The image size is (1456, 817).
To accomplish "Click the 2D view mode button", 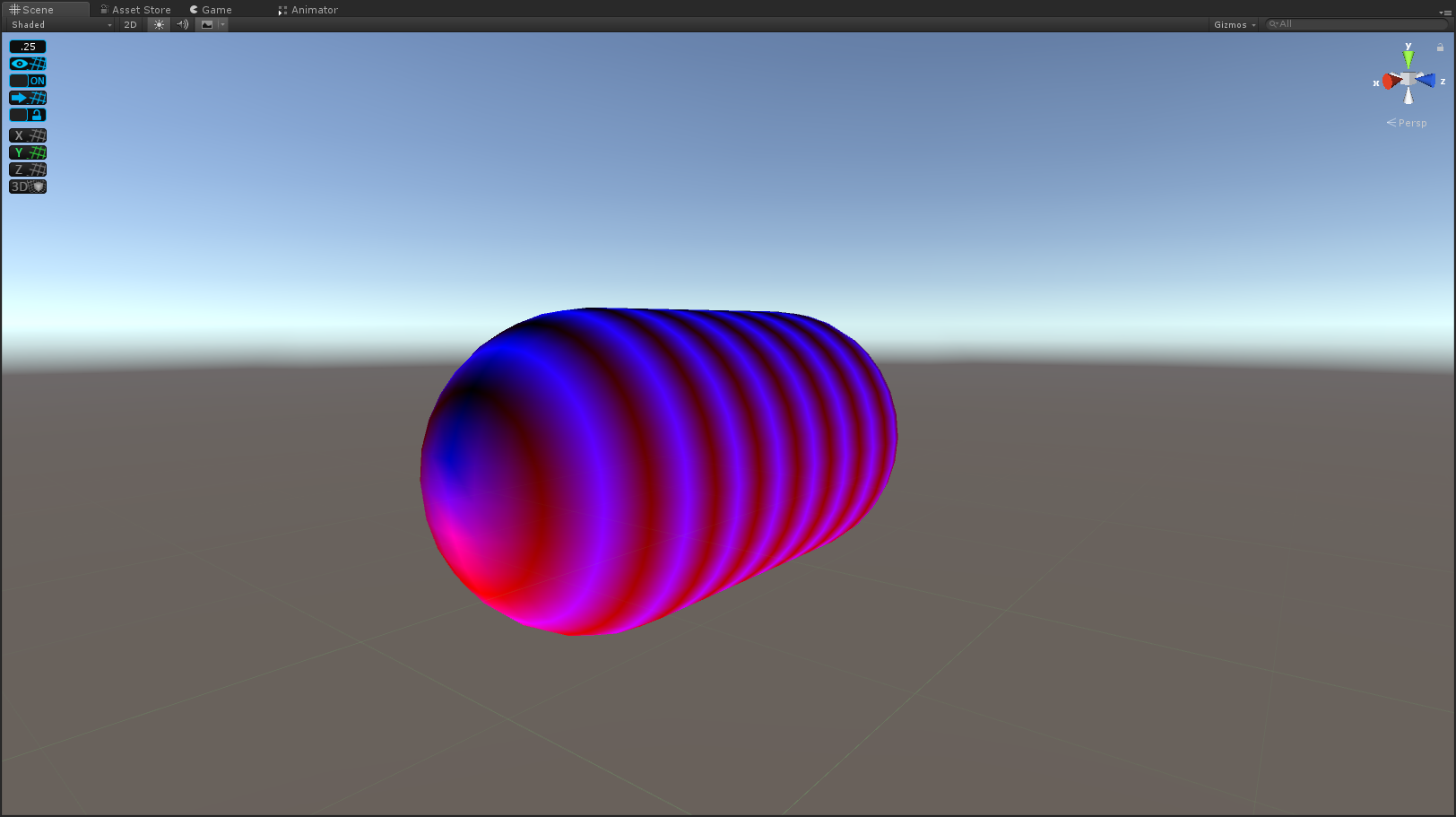I will pos(130,24).
